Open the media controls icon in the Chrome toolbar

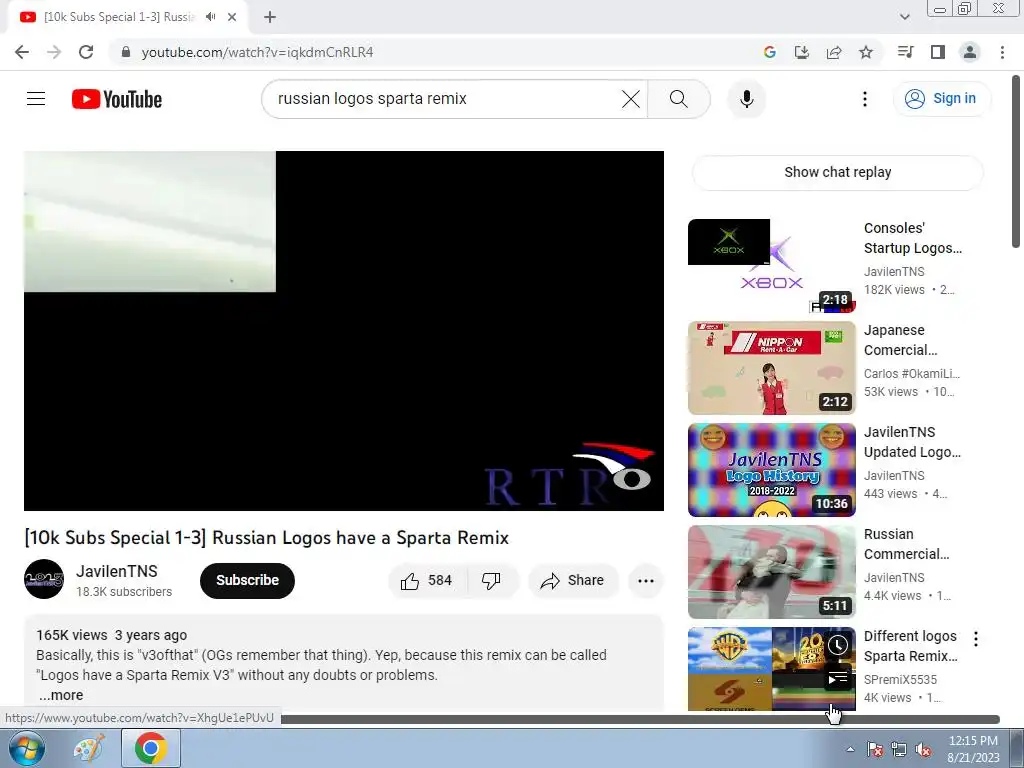point(905,52)
